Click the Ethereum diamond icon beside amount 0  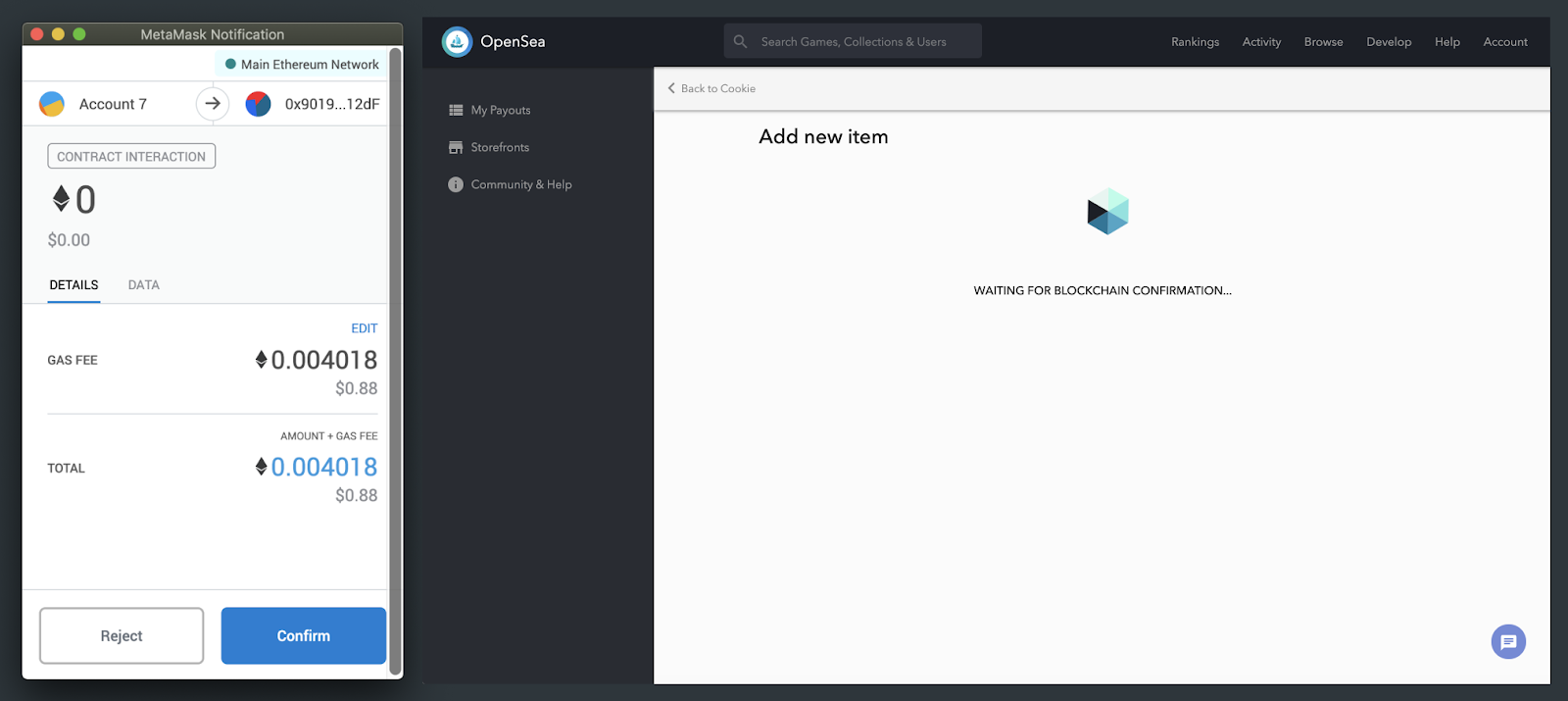(61, 199)
